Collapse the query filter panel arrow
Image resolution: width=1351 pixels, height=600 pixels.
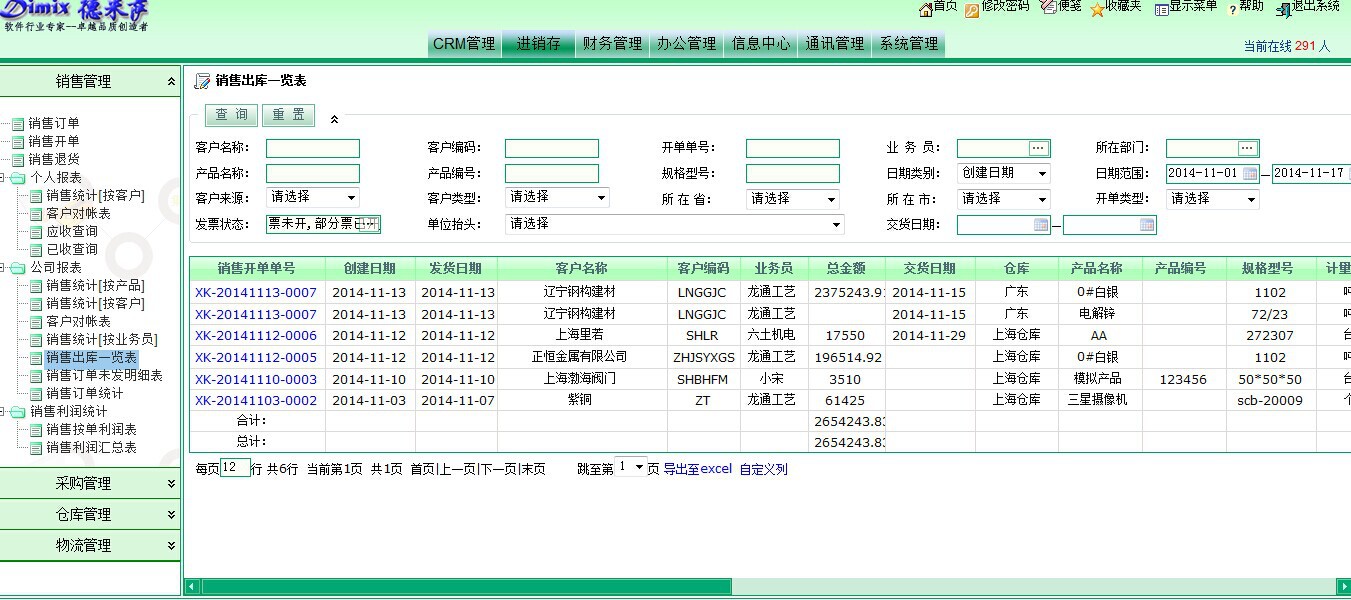(x=334, y=119)
